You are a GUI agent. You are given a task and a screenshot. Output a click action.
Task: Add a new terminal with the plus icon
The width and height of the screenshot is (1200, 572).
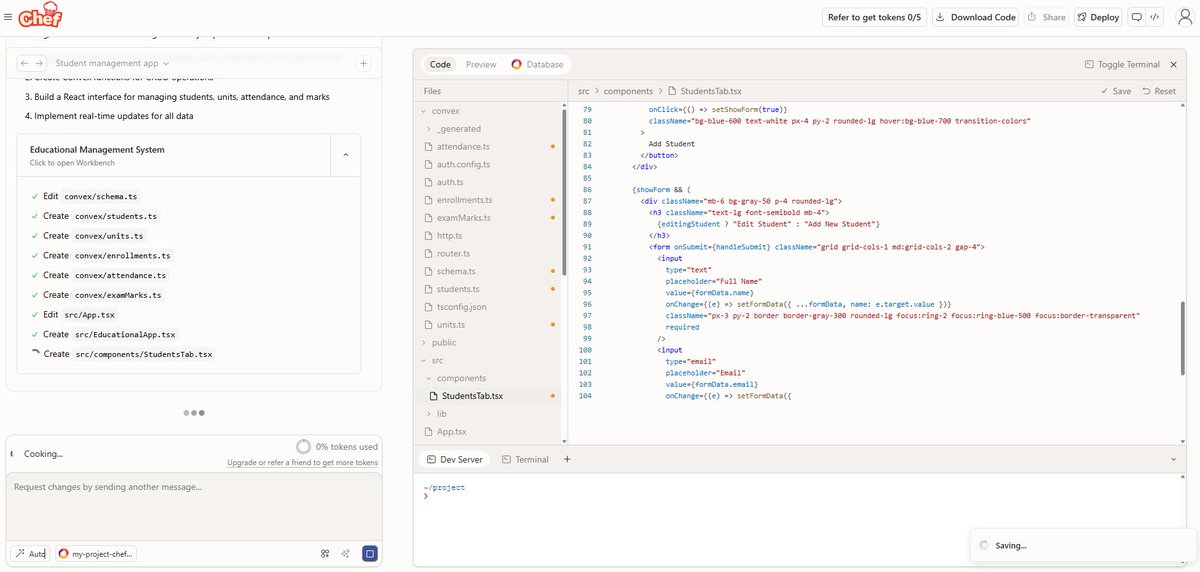point(567,459)
